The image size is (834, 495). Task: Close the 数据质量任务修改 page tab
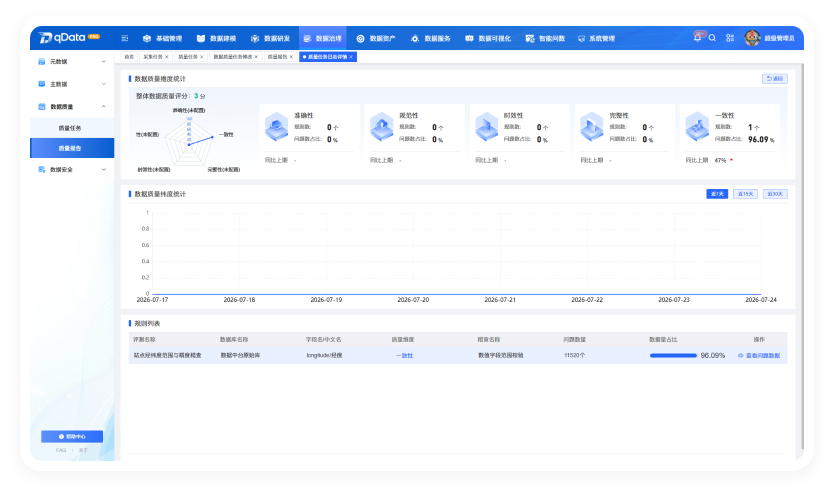(256, 57)
